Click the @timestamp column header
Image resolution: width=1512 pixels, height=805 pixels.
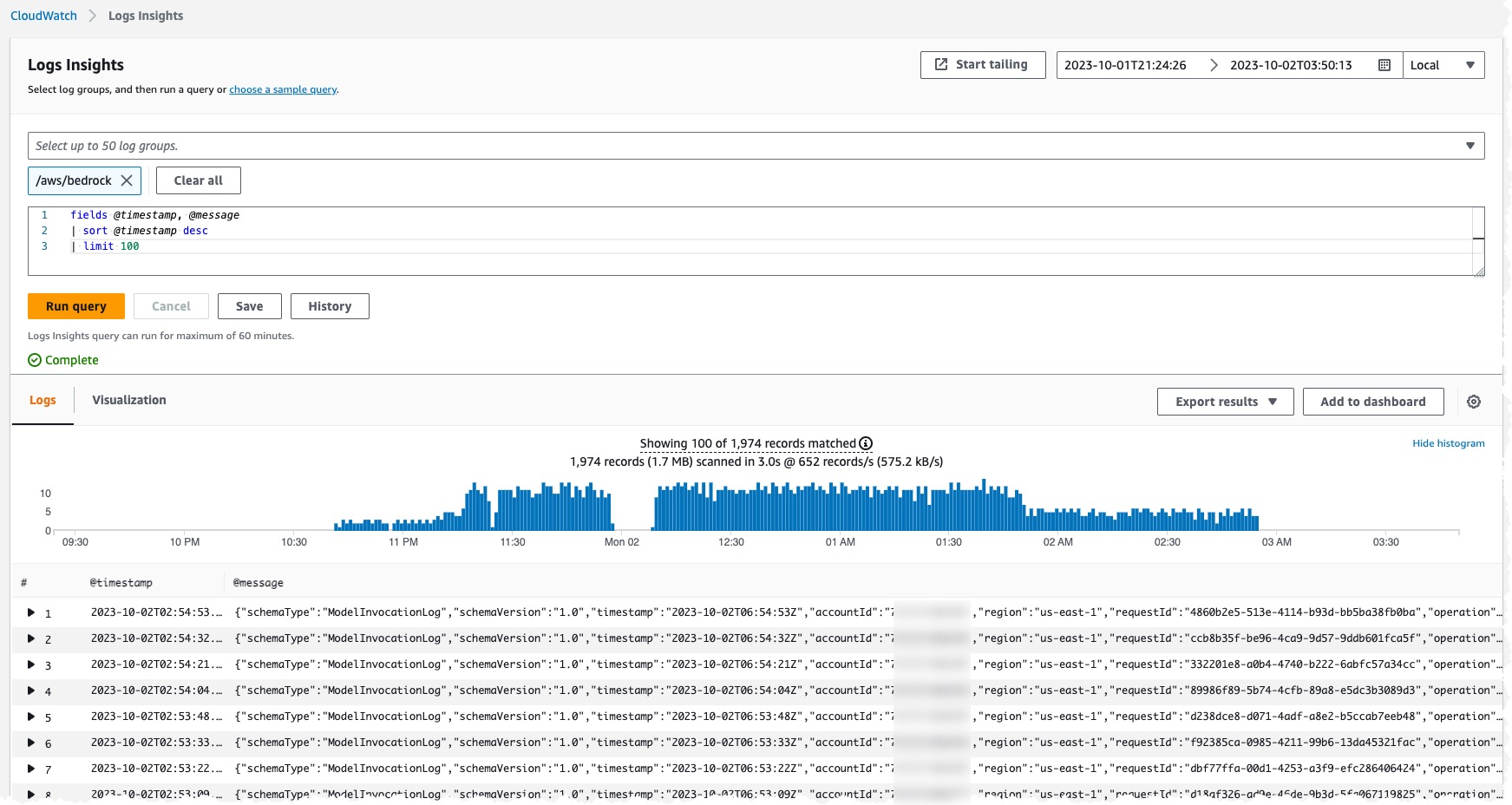(x=121, y=583)
